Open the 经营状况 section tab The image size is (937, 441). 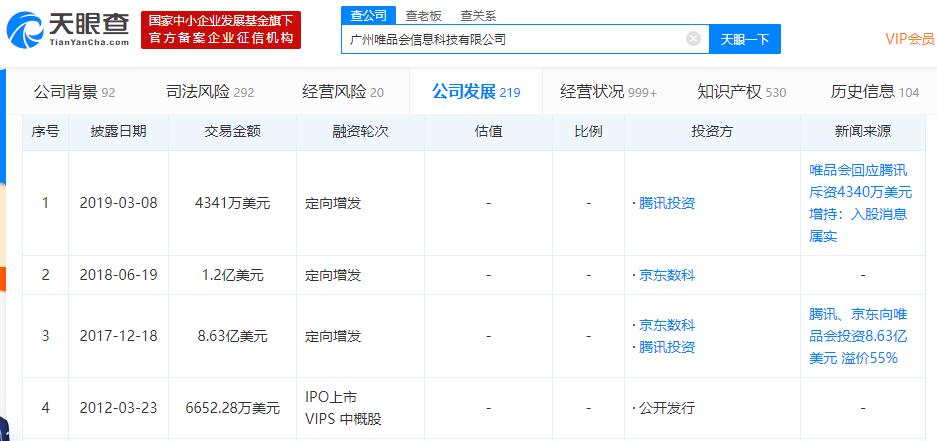pyautogui.click(x=608, y=92)
